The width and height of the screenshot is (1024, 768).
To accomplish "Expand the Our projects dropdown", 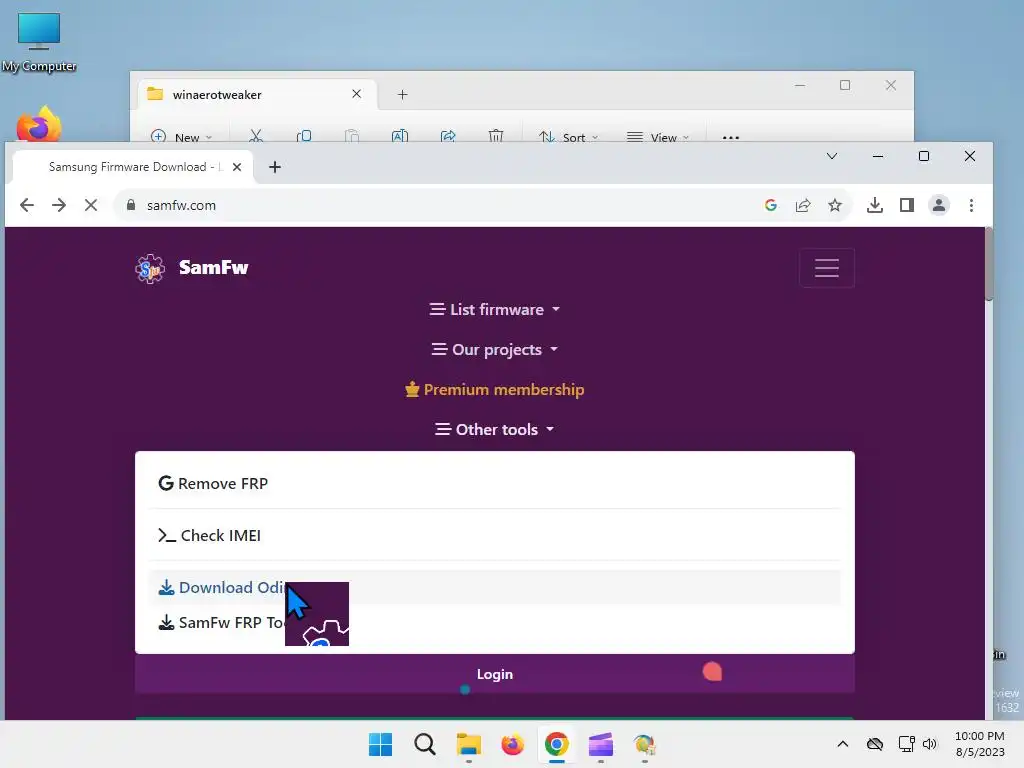I will pyautogui.click(x=494, y=349).
